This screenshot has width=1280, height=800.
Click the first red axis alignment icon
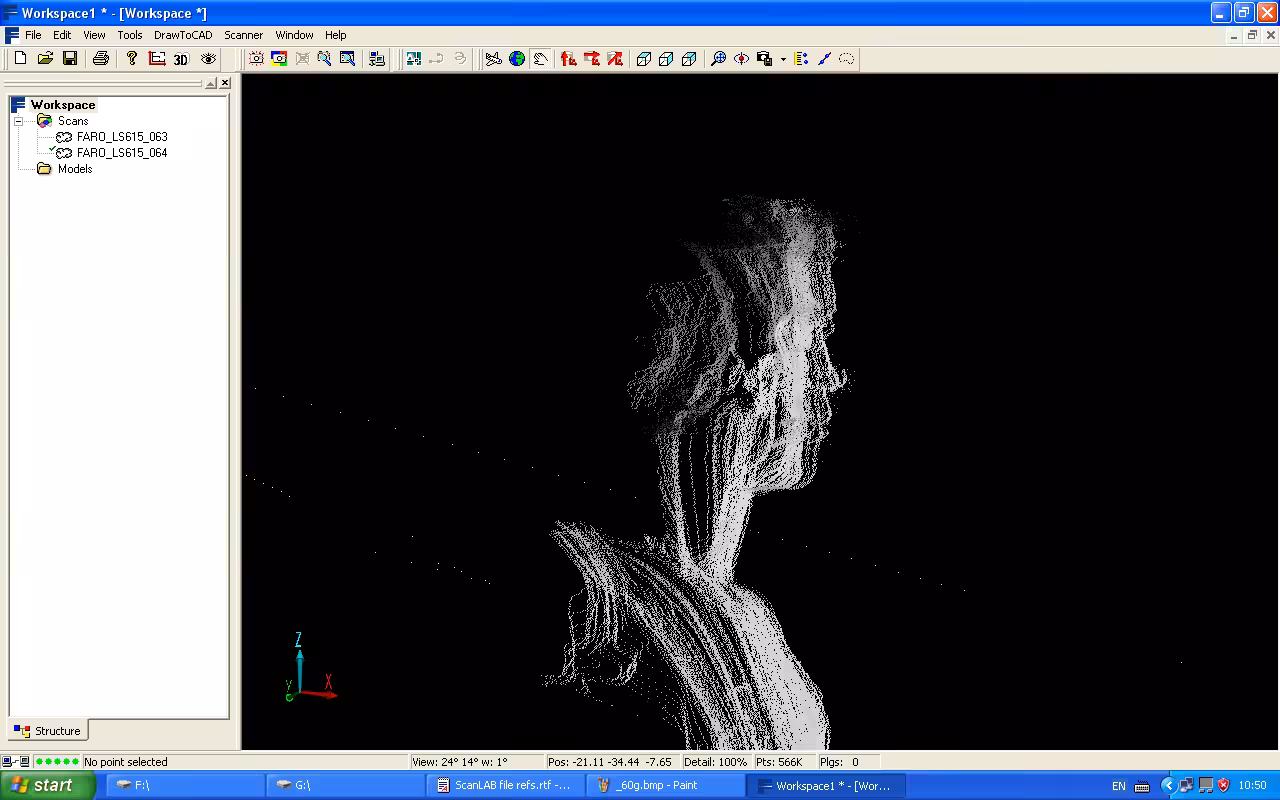coord(569,59)
